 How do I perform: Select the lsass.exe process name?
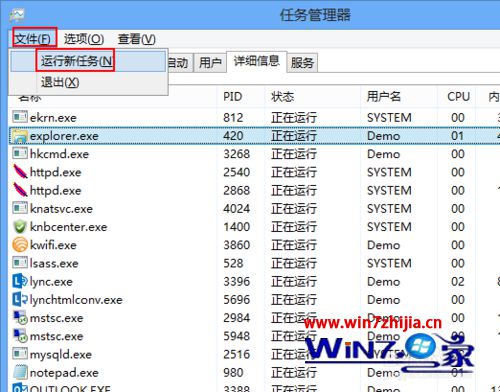coord(54,263)
